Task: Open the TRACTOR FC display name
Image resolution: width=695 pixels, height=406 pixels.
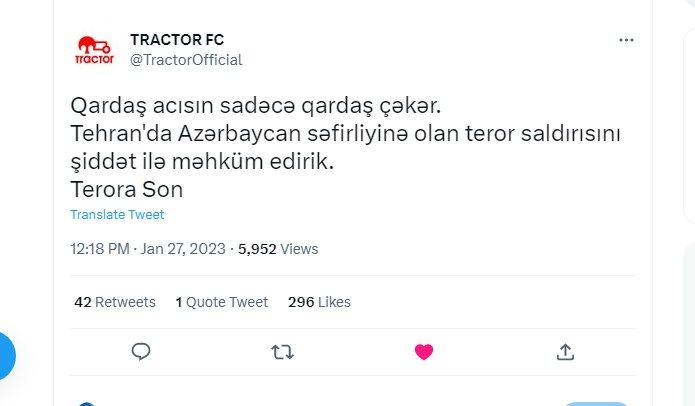Action: point(177,39)
